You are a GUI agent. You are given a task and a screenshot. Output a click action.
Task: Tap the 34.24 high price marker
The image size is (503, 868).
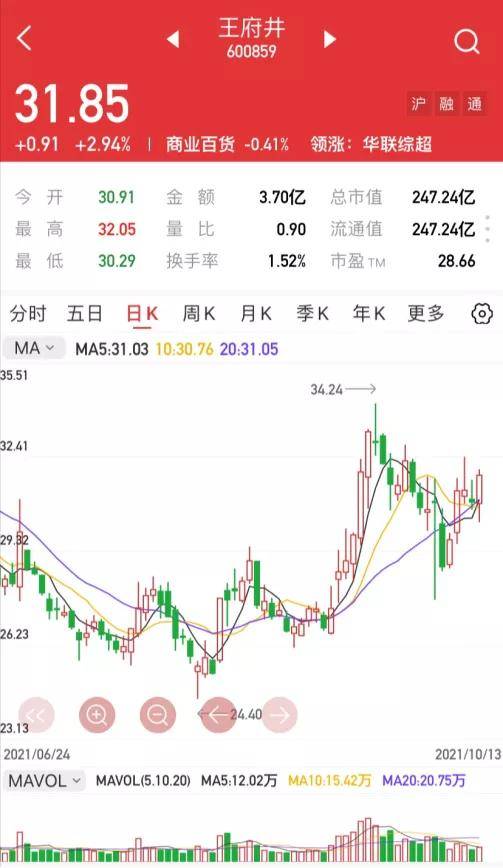tap(326, 390)
